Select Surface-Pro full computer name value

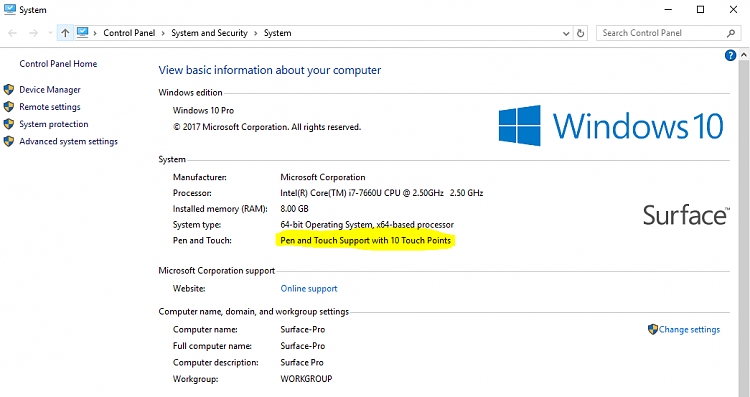pyautogui.click(x=303, y=346)
